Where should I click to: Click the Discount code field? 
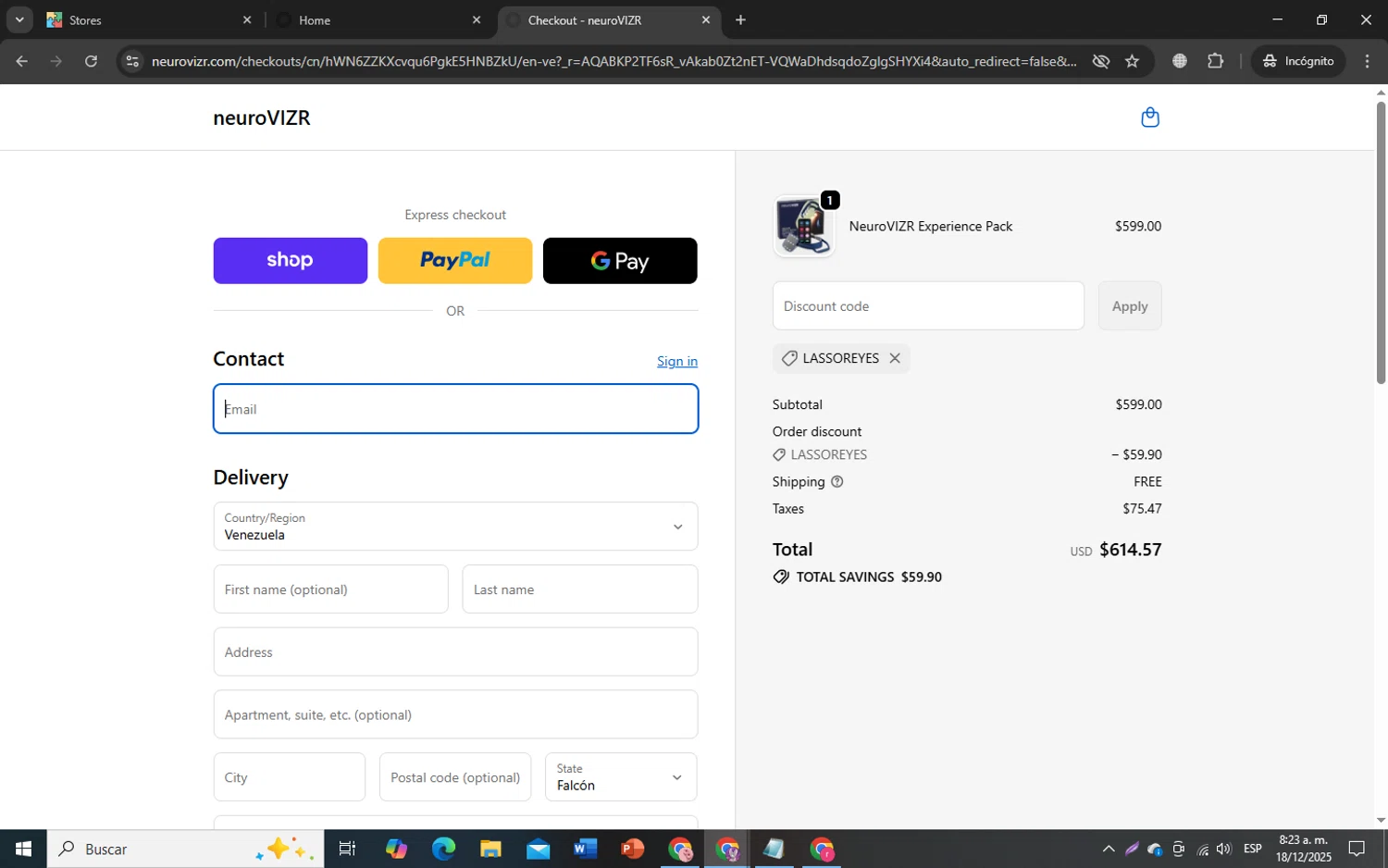(x=928, y=306)
